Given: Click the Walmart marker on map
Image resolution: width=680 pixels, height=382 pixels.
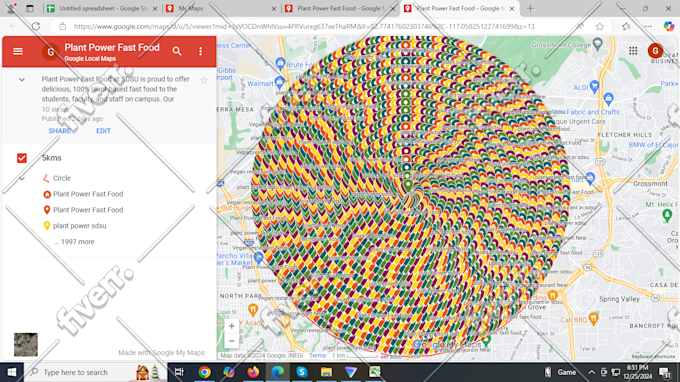Looking at the screenshot, I should (x=280, y=82).
